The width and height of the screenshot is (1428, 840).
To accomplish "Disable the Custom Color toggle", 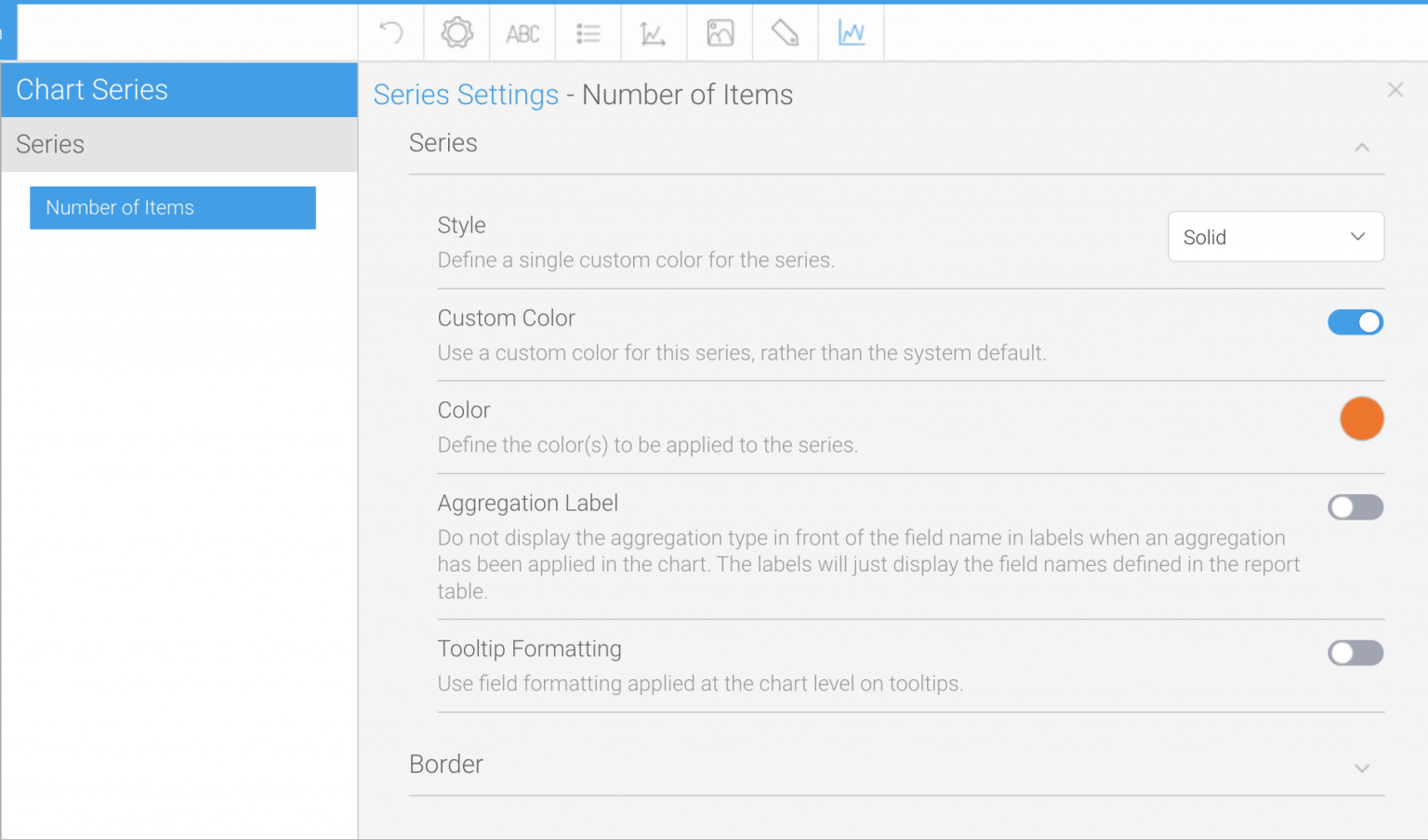I will click(x=1355, y=322).
